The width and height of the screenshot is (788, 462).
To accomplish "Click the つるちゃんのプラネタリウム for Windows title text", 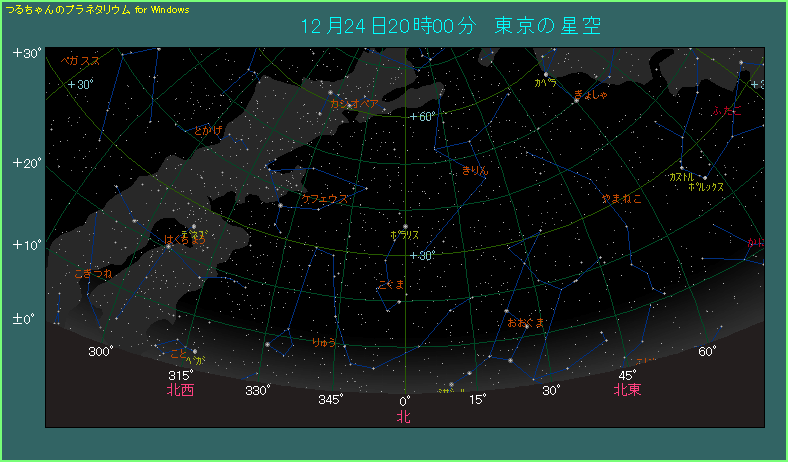I will pos(97,10).
